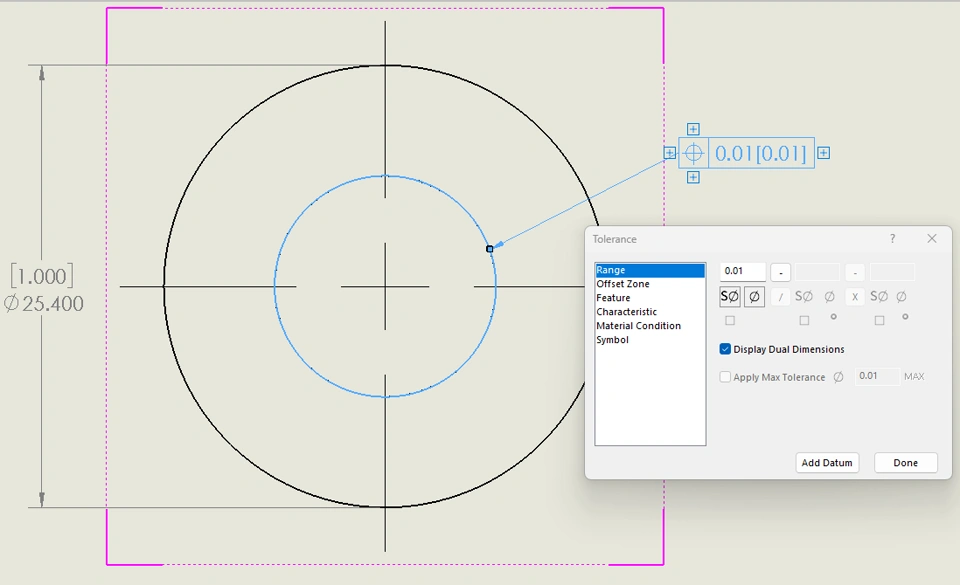Click the empty second range field
The image size is (960, 585).
point(817,272)
